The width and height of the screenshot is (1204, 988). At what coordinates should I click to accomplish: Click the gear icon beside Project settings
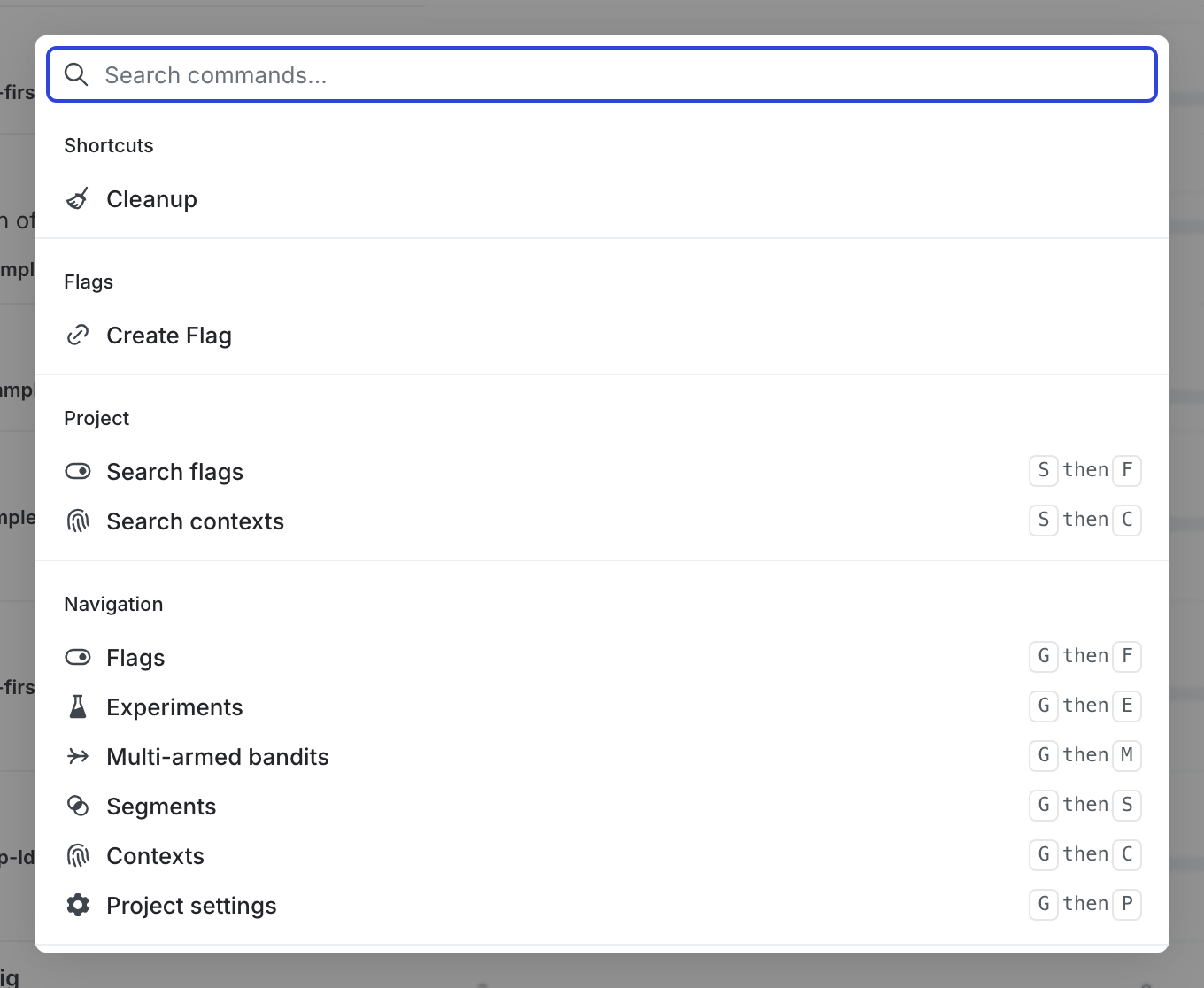pos(78,906)
